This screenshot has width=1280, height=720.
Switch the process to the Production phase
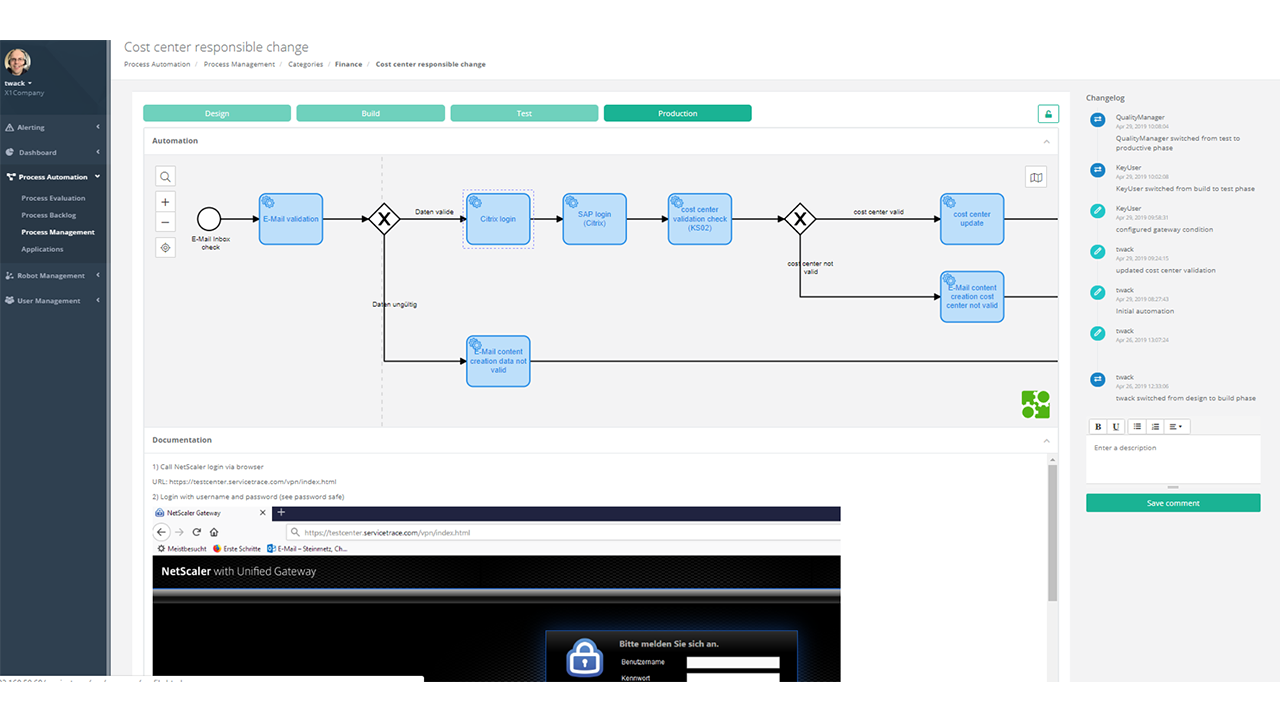677,113
